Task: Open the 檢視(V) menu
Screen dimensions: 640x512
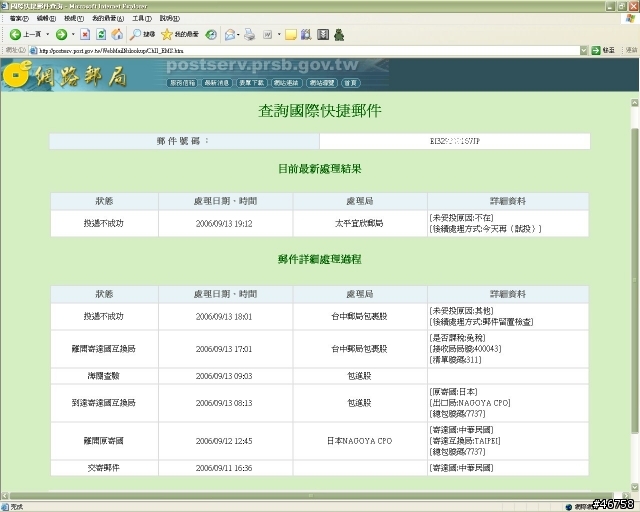Action: [x=73, y=18]
